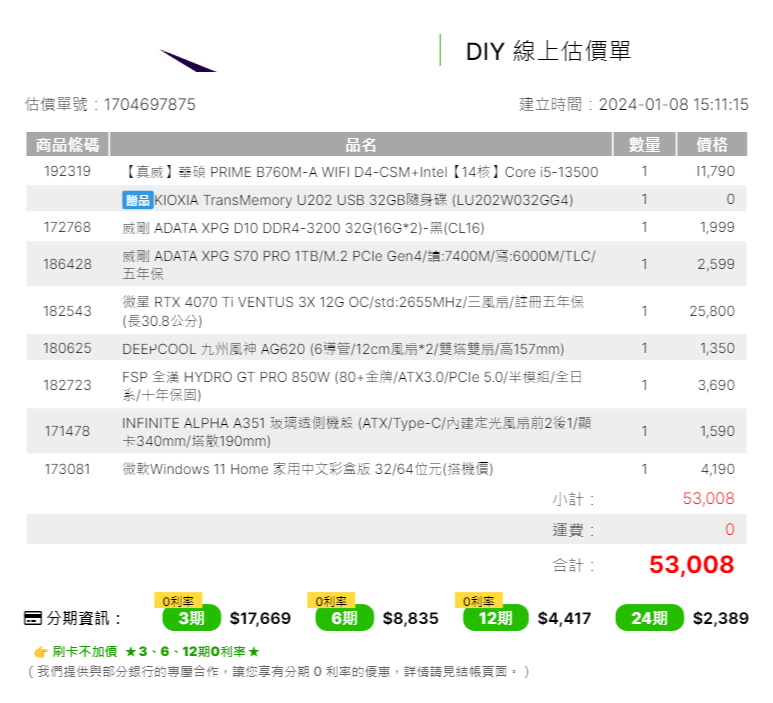
Task: Click the price 11,790
Action: (x=715, y=171)
